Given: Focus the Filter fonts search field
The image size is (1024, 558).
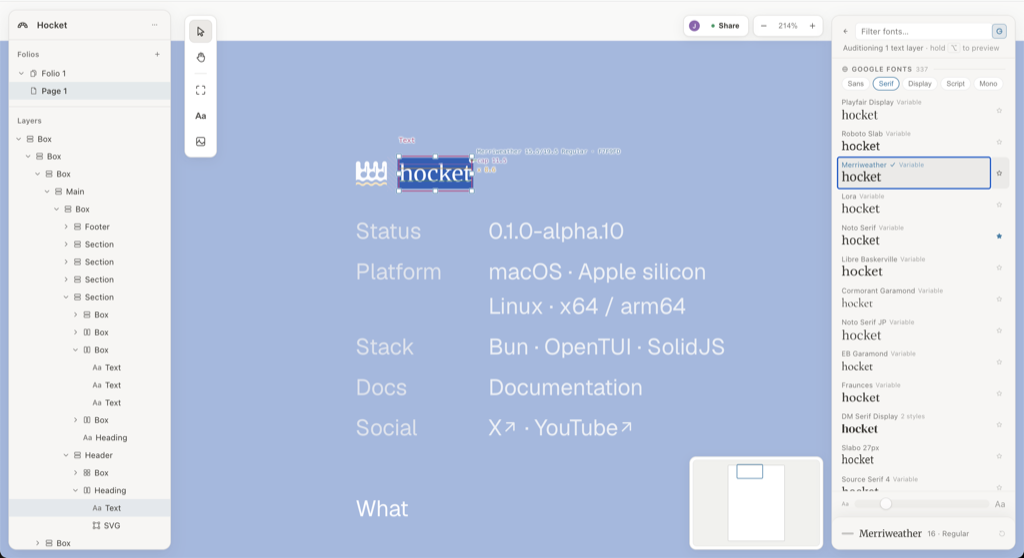Looking at the screenshot, I should pos(924,31).
